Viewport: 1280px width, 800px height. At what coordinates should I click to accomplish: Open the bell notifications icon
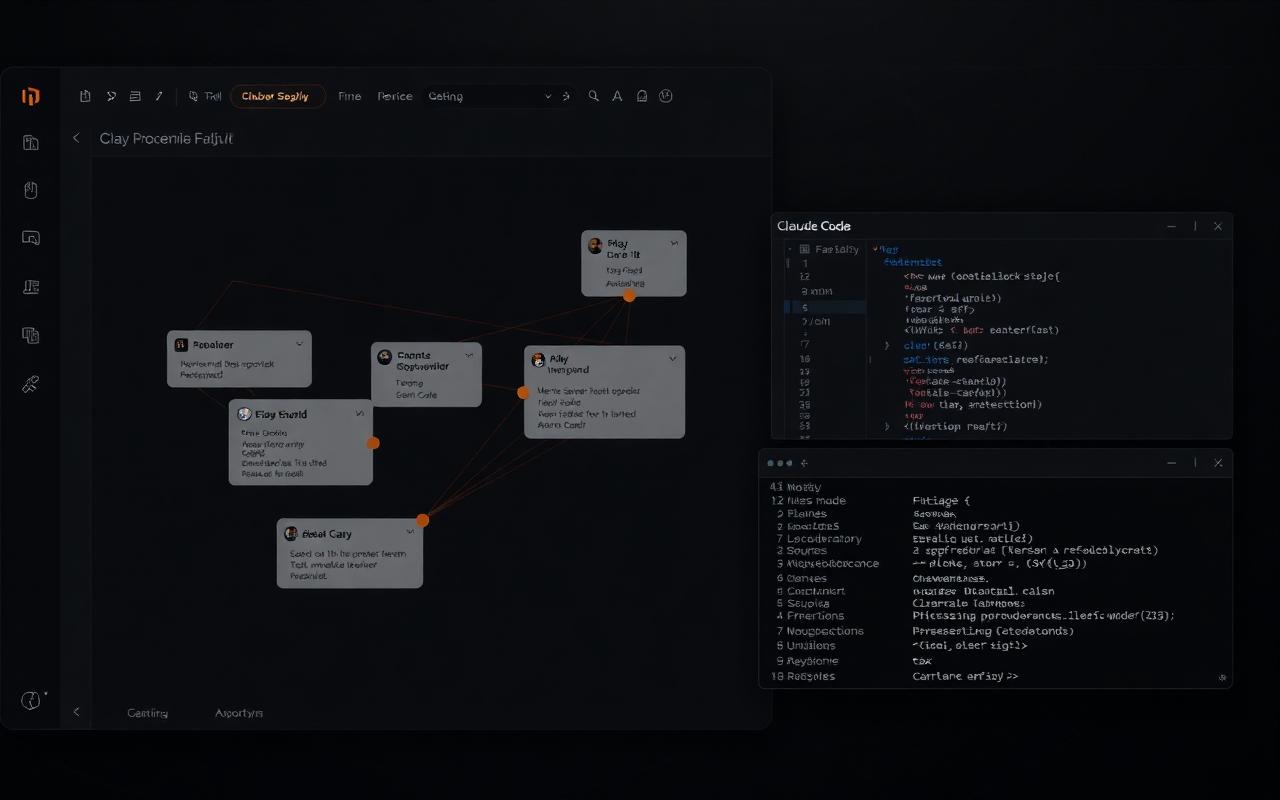(642, 96)
